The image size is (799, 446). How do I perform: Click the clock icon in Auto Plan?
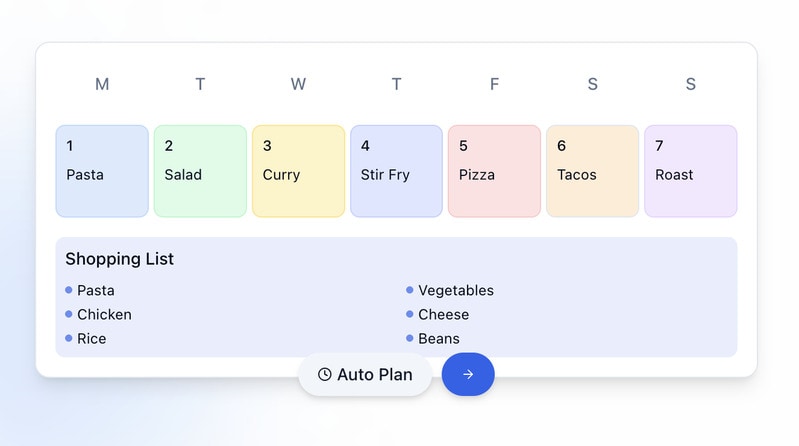click(x=324, y=375)
